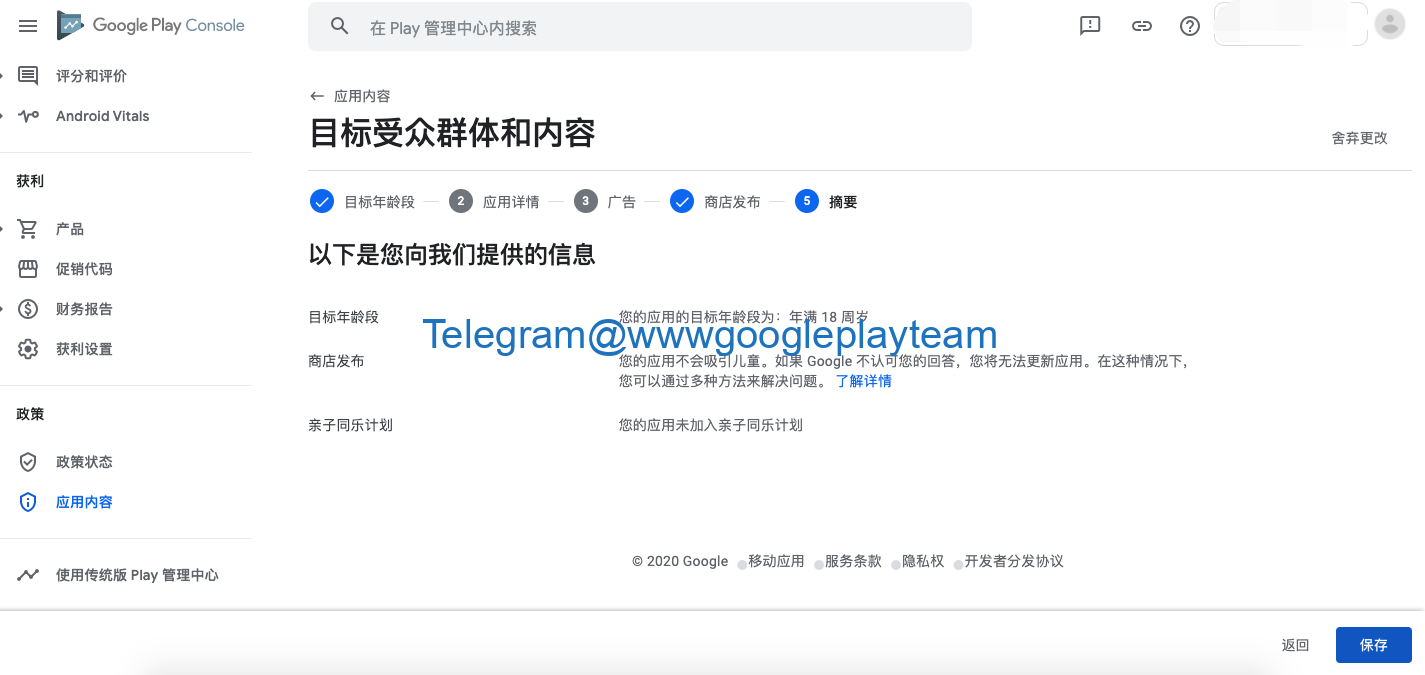
Task: Click the account name box
Action: coord(1290,24)
